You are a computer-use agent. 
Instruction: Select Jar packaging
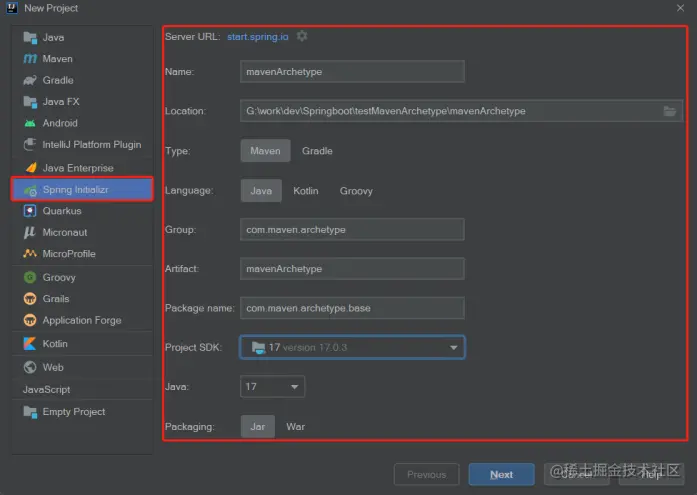(258, 427)
